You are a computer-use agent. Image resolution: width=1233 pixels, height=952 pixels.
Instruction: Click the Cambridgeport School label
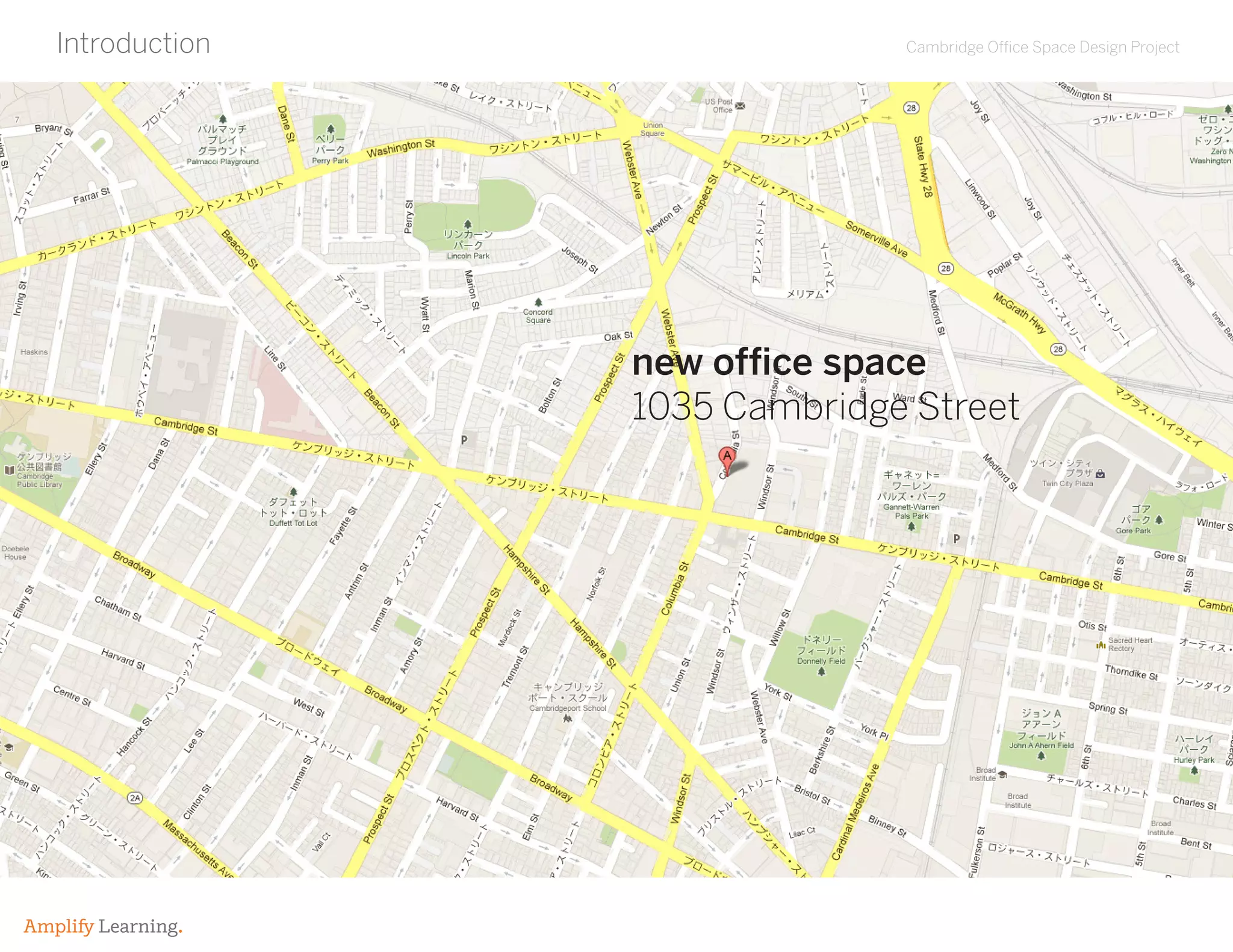tap(567, 708)
